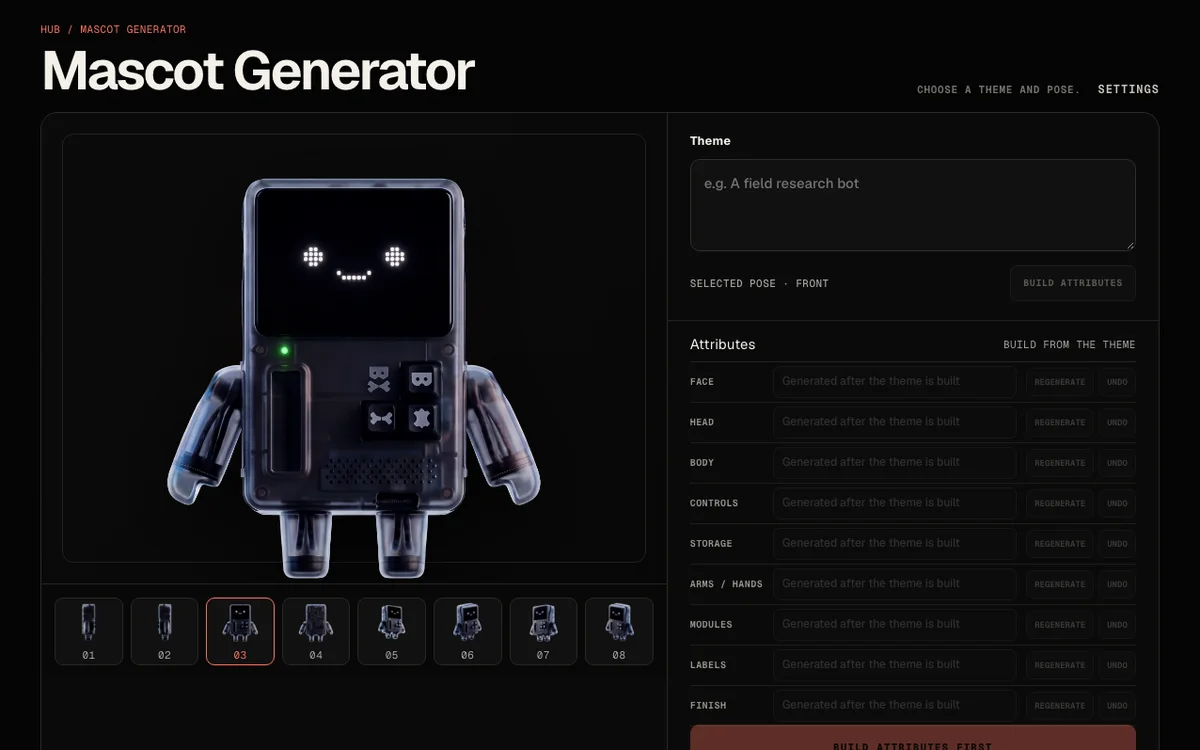Viewport: 1200px width, 750px height.
Task: Undo the Head attribute
Action: 1117,422
